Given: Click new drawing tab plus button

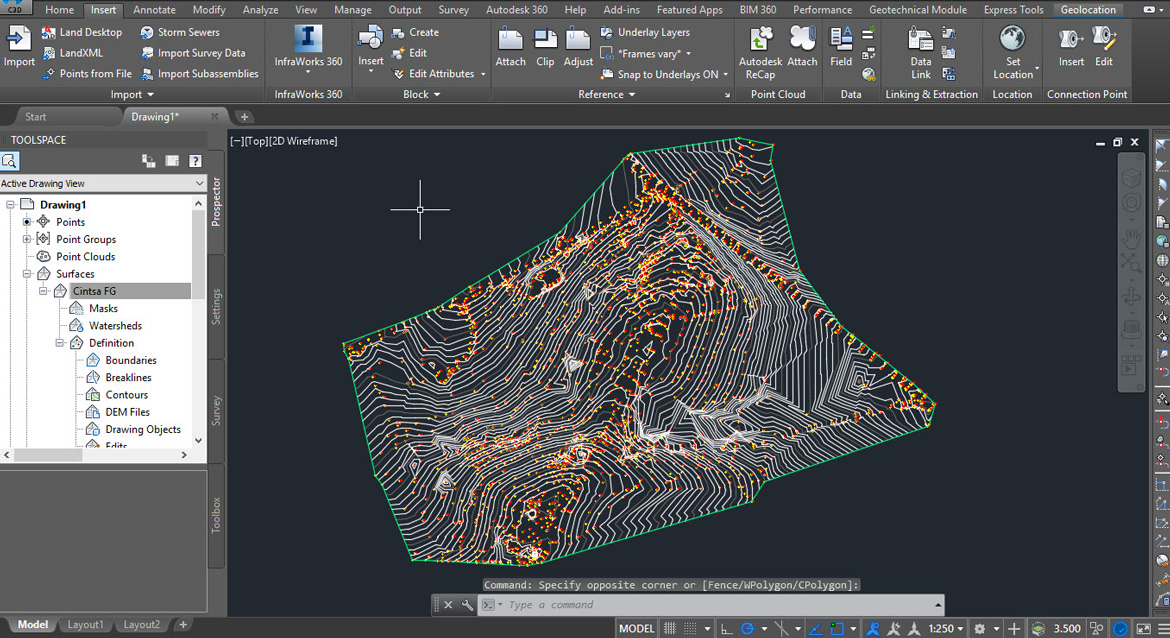Looking at the screenshot, I should [x=244, y=116].
